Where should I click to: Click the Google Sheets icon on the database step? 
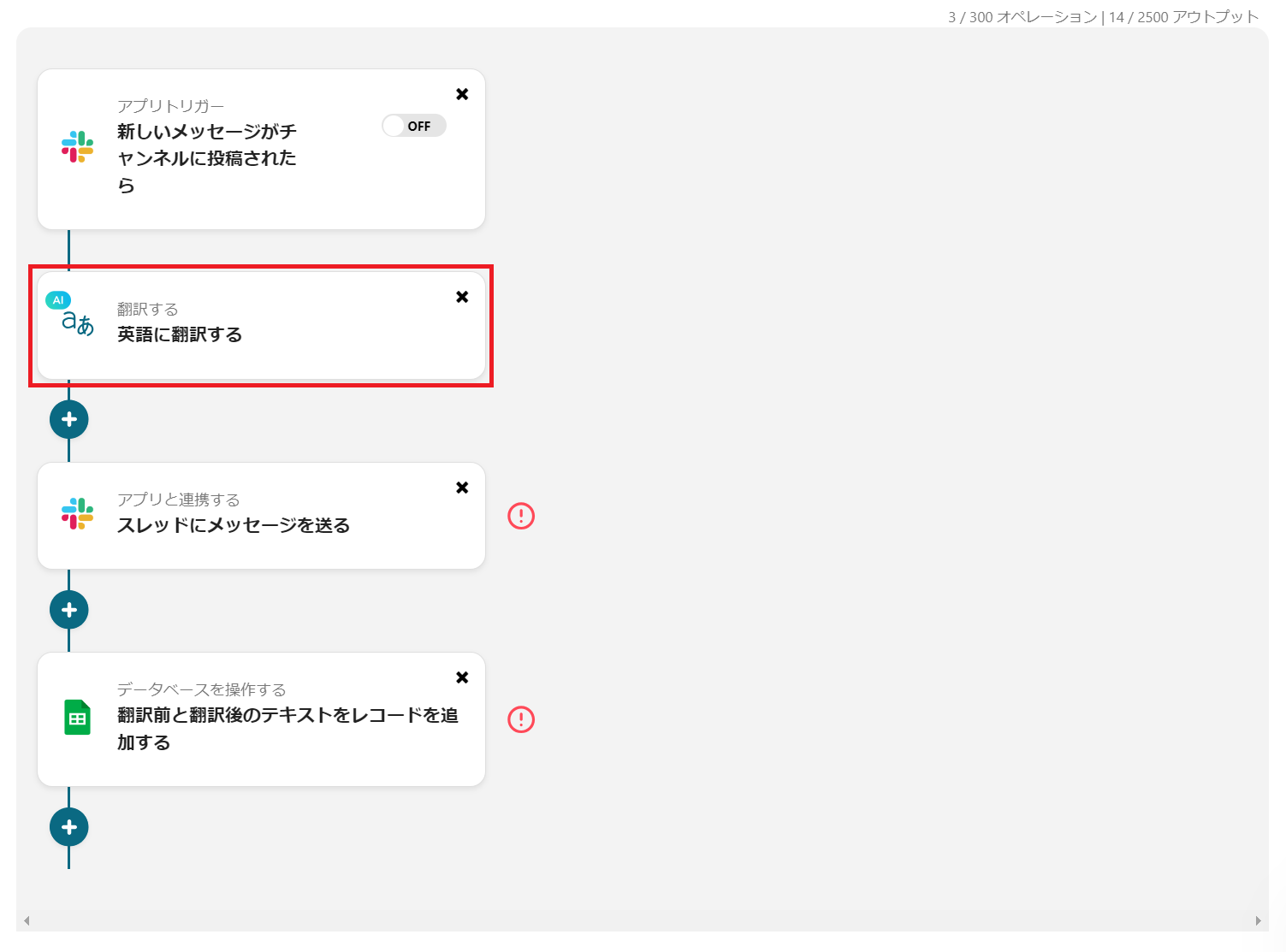pyautogui.click(x=78, y=718)
